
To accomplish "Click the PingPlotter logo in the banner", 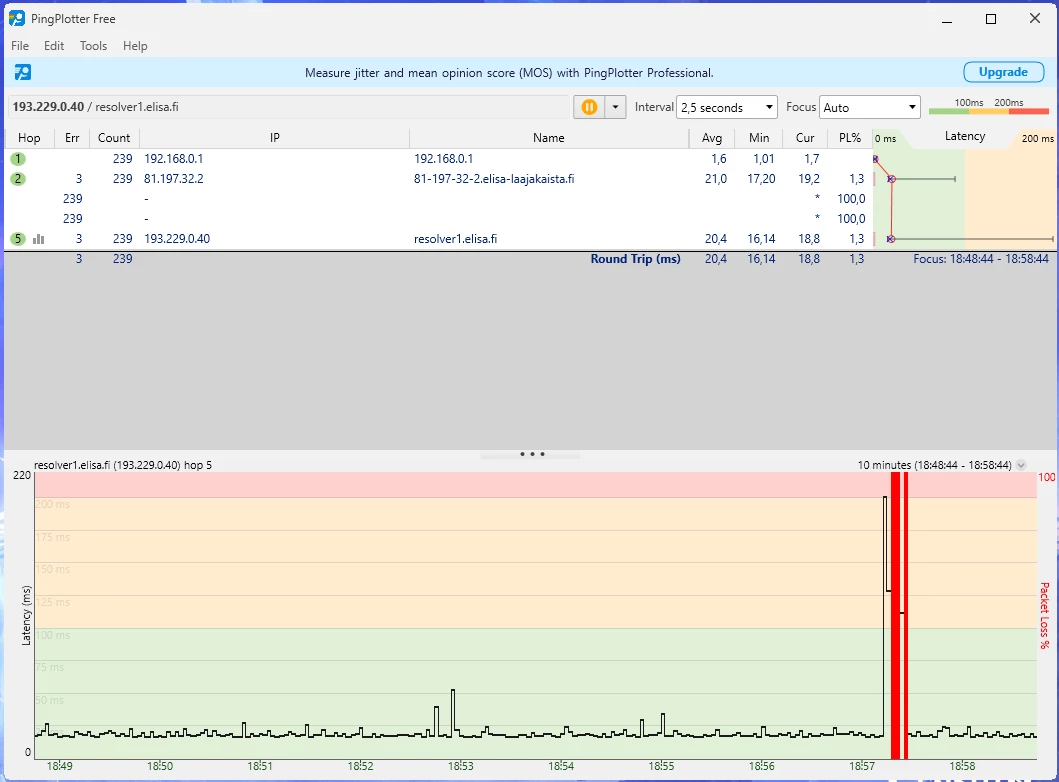I will coord(23,72).
